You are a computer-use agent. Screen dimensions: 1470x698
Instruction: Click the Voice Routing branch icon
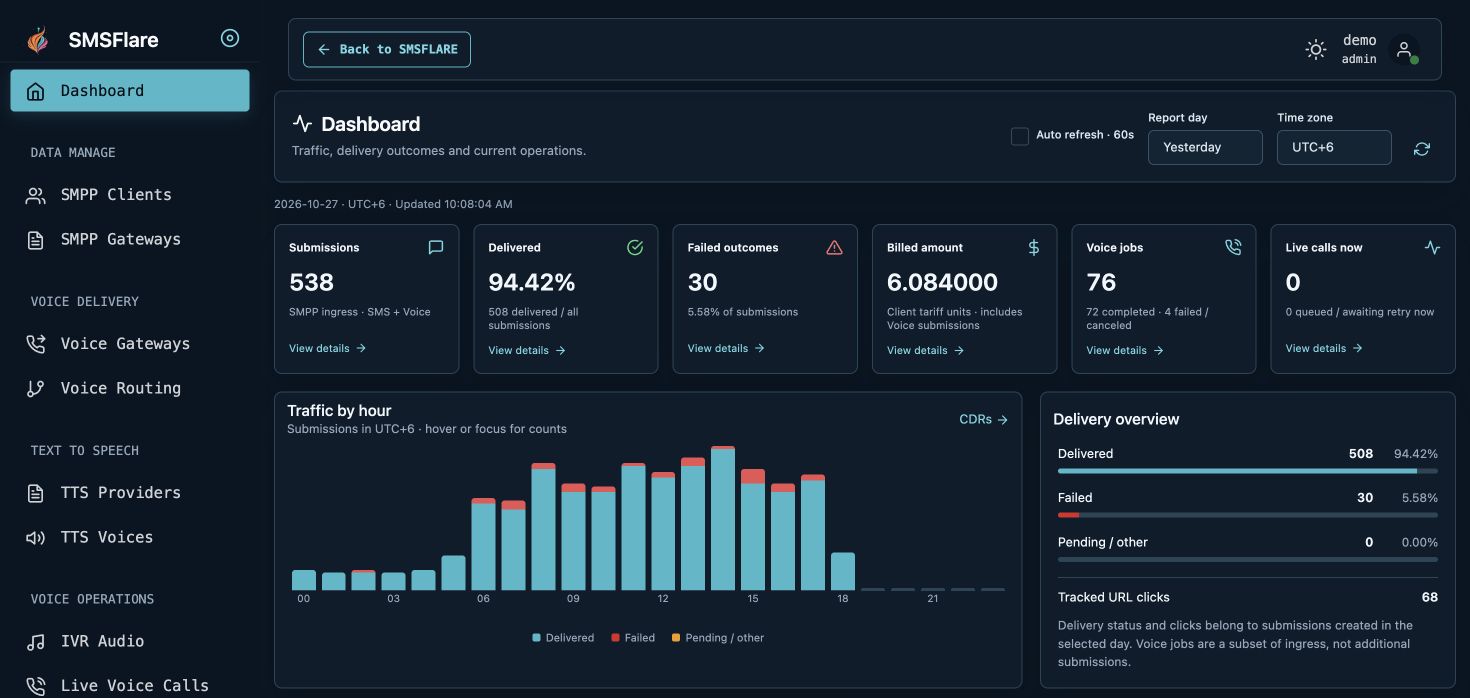(x=36, y=389)
